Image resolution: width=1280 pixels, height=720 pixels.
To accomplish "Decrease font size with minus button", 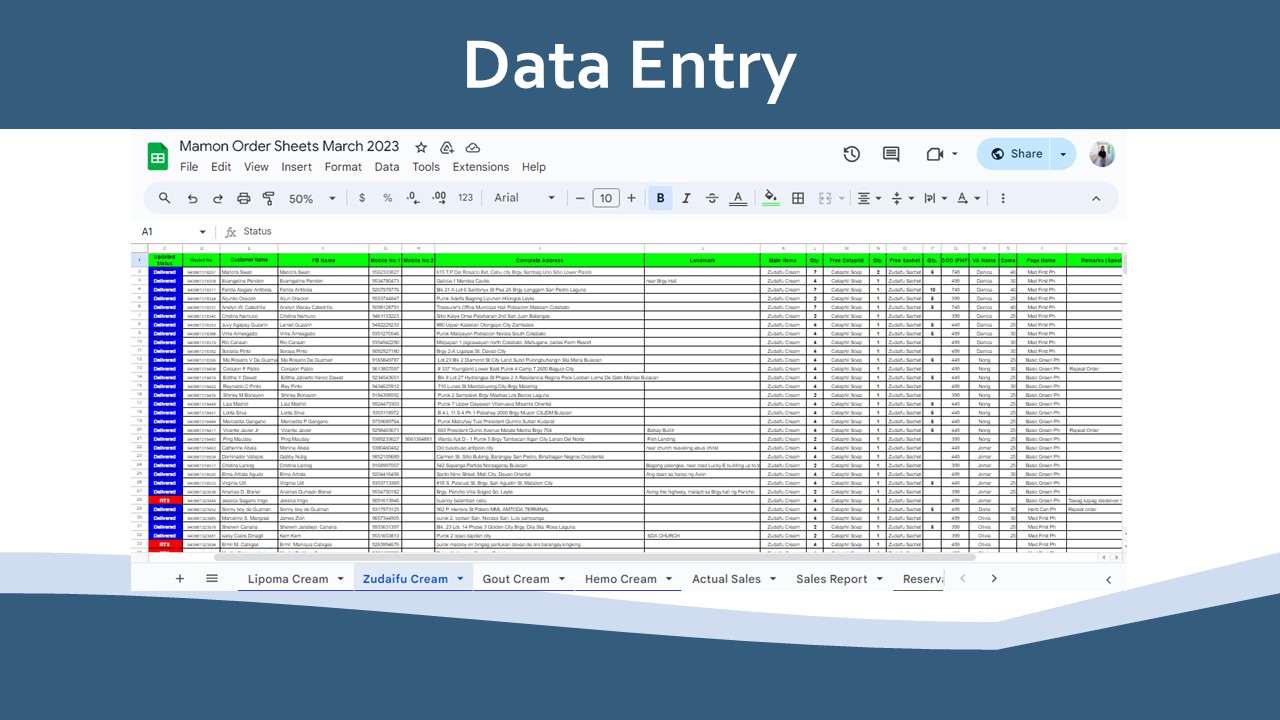I will point(580,198).
